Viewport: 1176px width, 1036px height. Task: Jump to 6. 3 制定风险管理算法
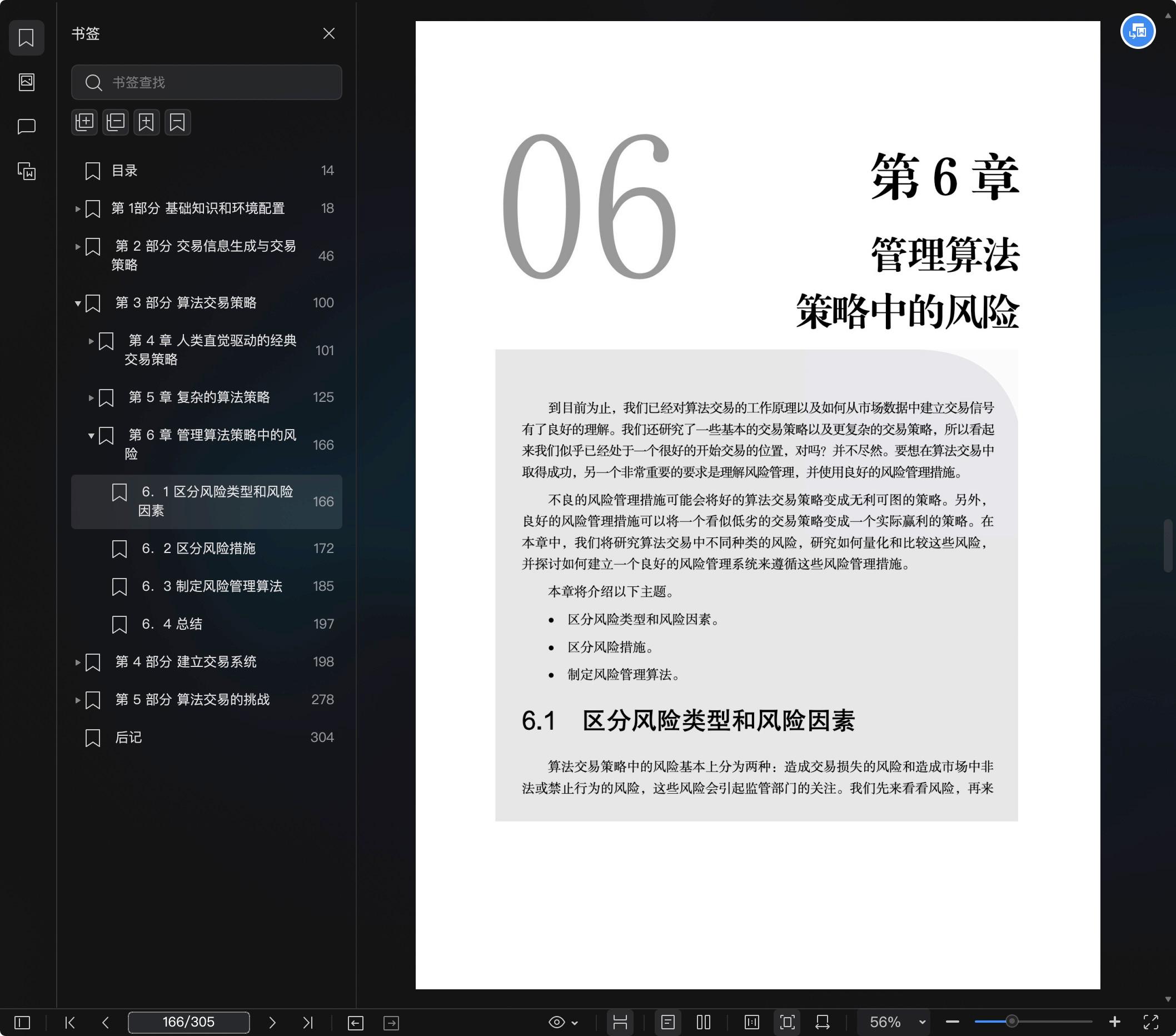[x=207, y=586]
